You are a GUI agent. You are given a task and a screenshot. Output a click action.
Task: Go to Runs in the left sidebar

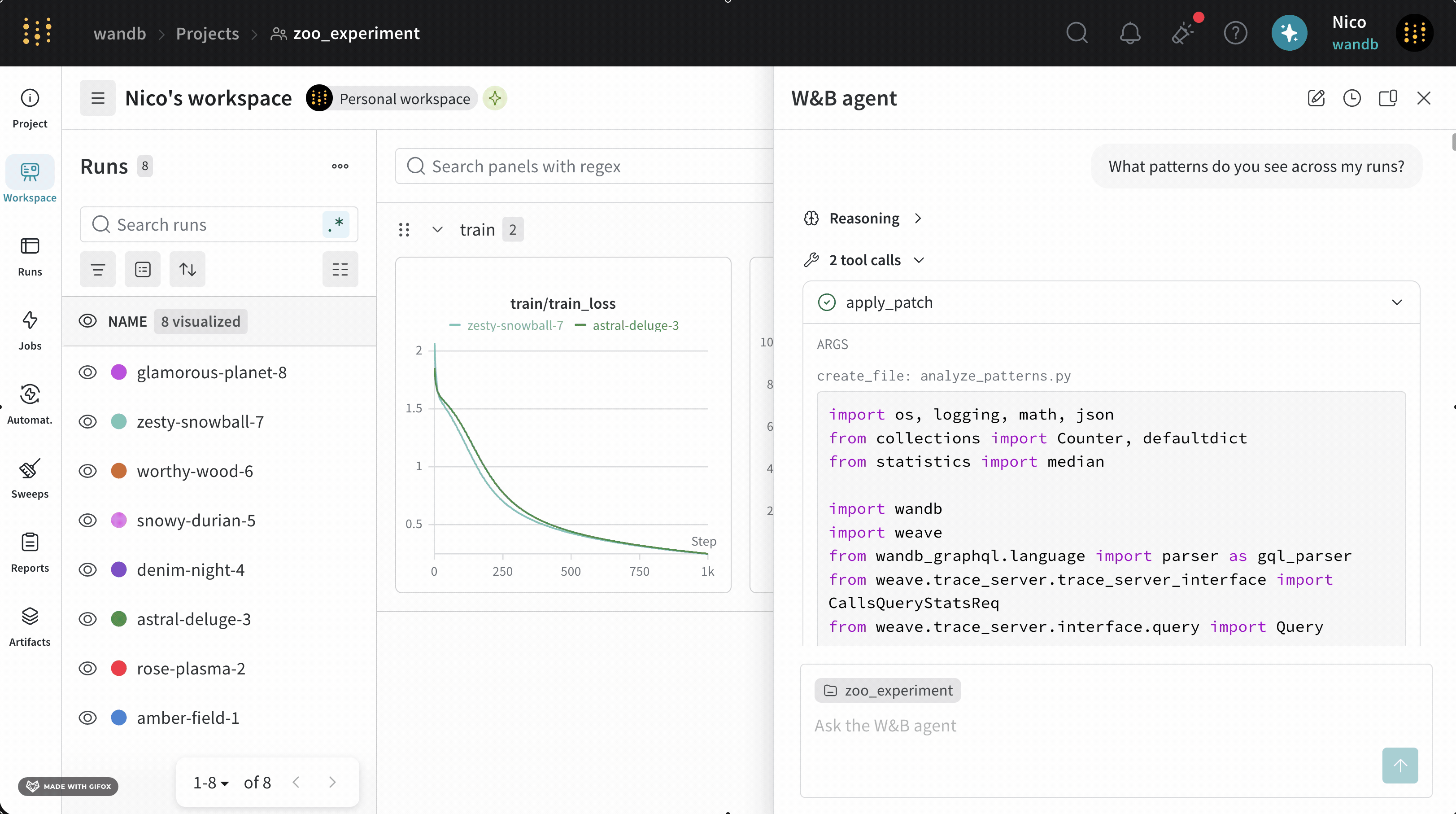click(x=30, y=257)
